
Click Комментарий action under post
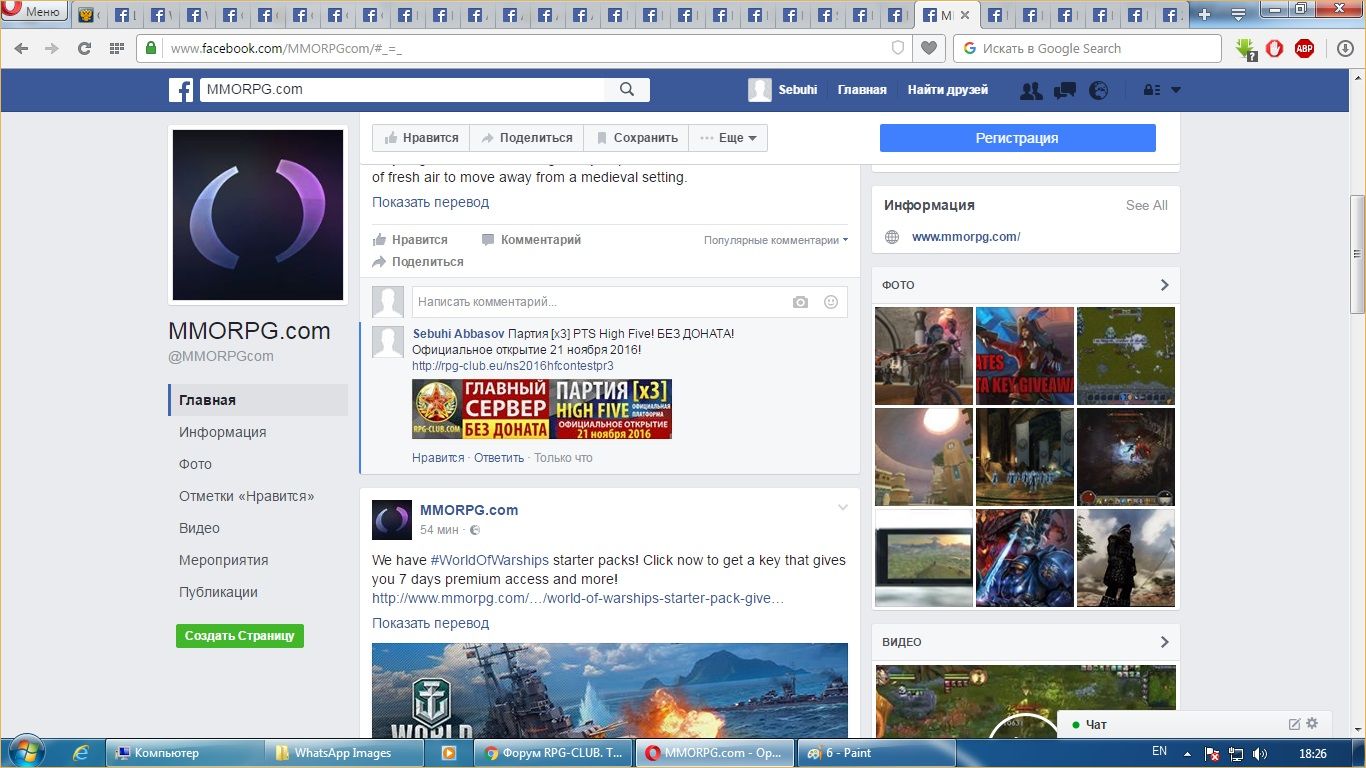(x=531, y=240)
